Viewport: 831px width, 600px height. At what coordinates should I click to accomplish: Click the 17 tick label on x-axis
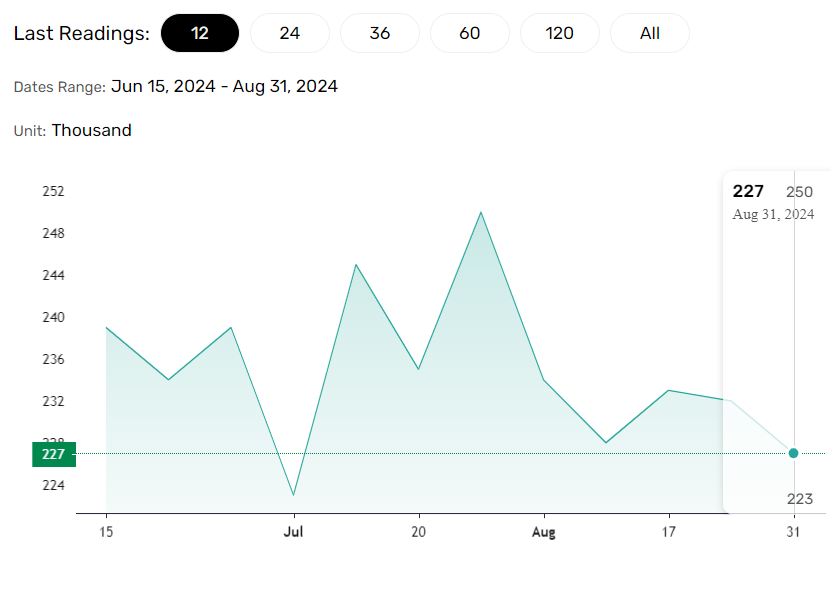point(669,532)
